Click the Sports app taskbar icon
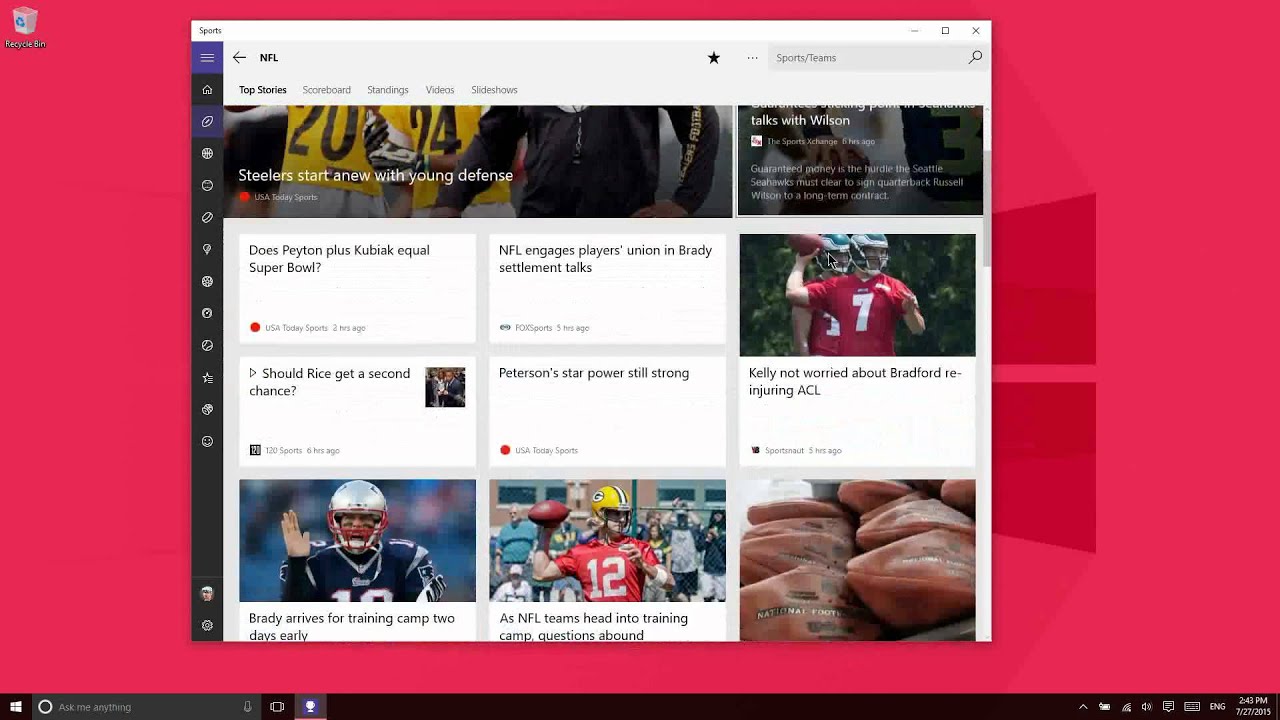1280x720 pixels. point(310,706)
